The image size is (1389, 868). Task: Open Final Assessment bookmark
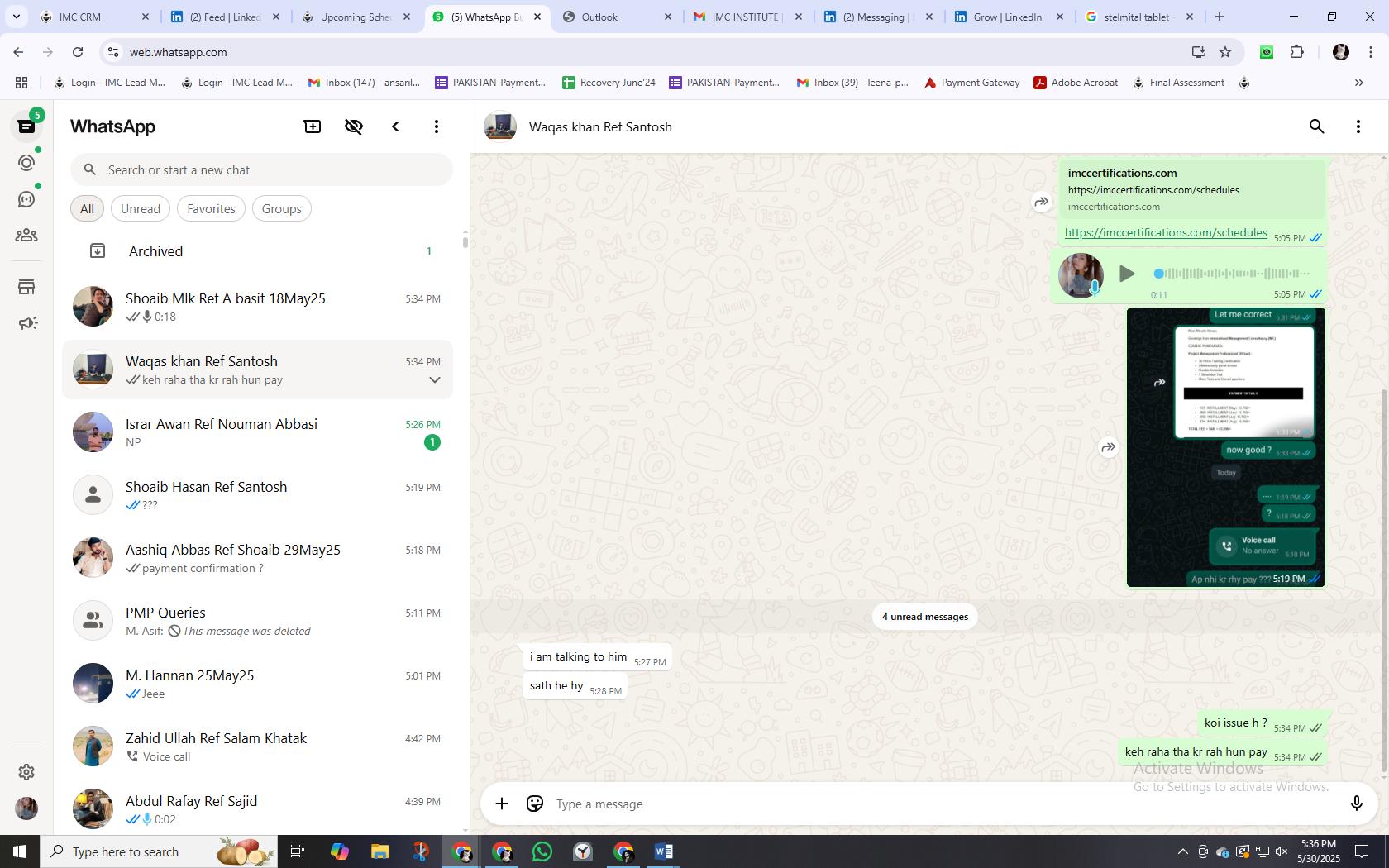(x=1178, y=83)
